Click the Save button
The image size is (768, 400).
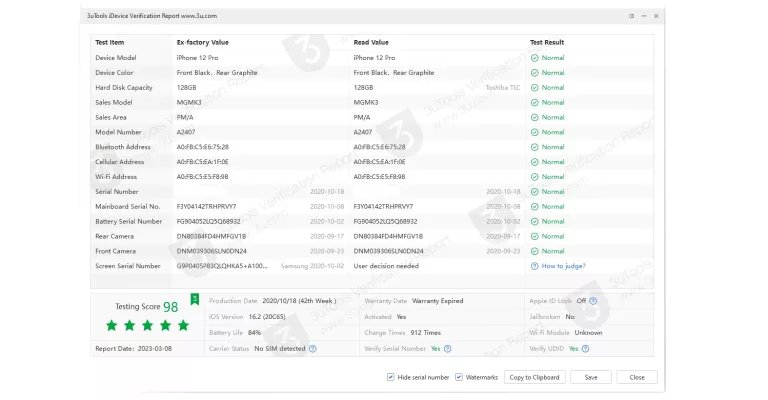click(x=591, y=377)
